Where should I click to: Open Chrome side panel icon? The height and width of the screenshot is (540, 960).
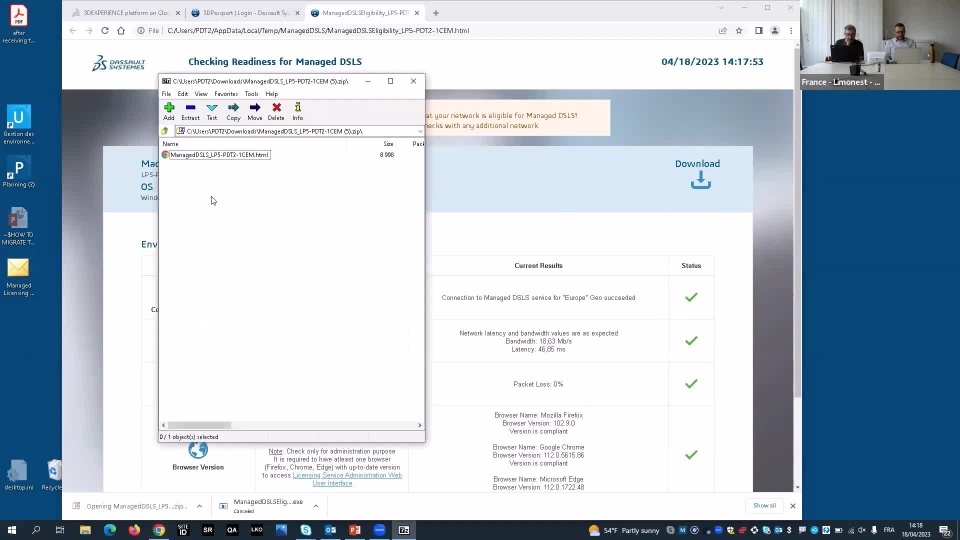click(759, 31)
